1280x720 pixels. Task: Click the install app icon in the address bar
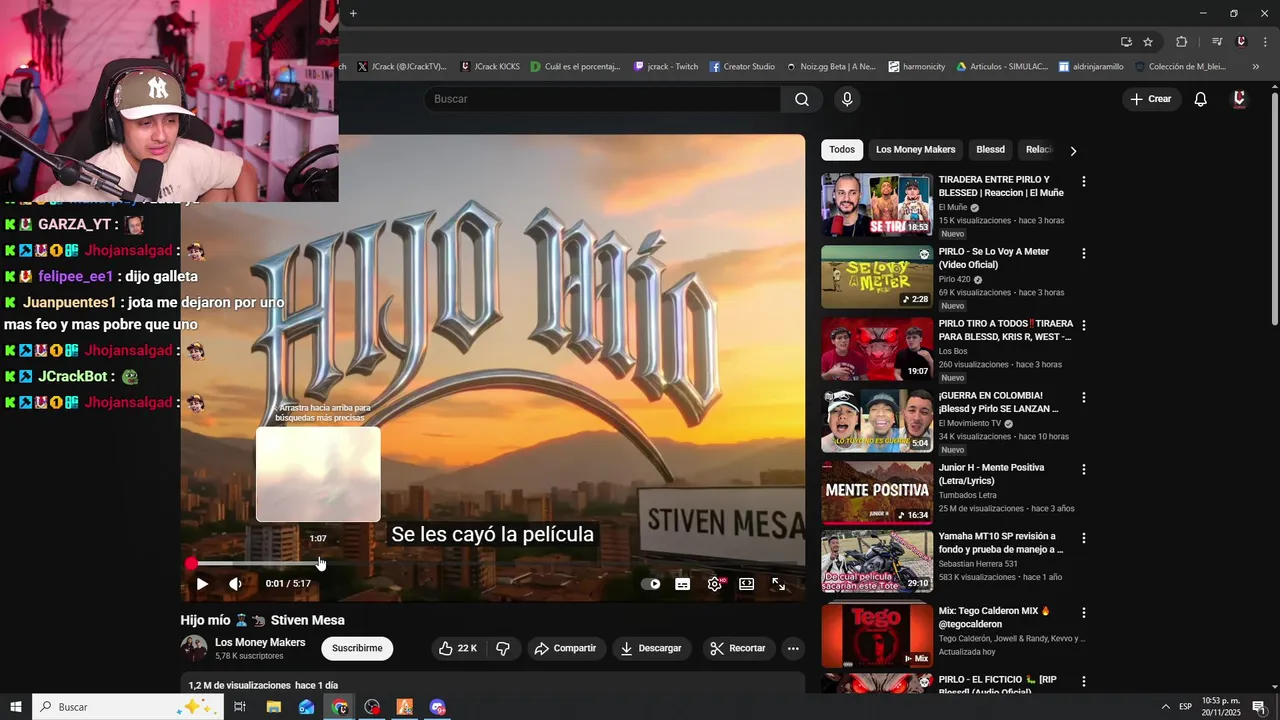click(x=1126, y=42)
